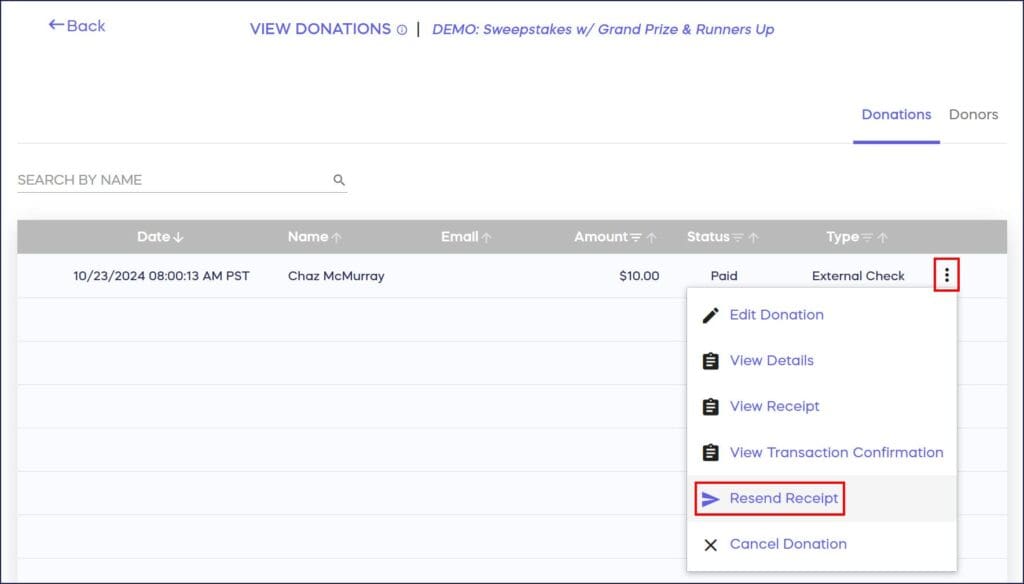Click the clipboard icon beside View Details
Image resolution: width=1024 pixels, height=584 pixels.
click(711, 360)
